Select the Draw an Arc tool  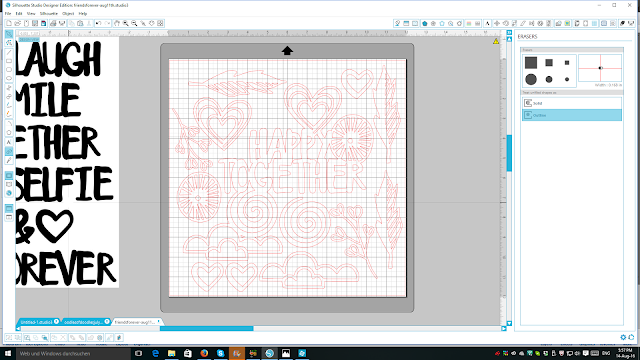click(9, 124)
